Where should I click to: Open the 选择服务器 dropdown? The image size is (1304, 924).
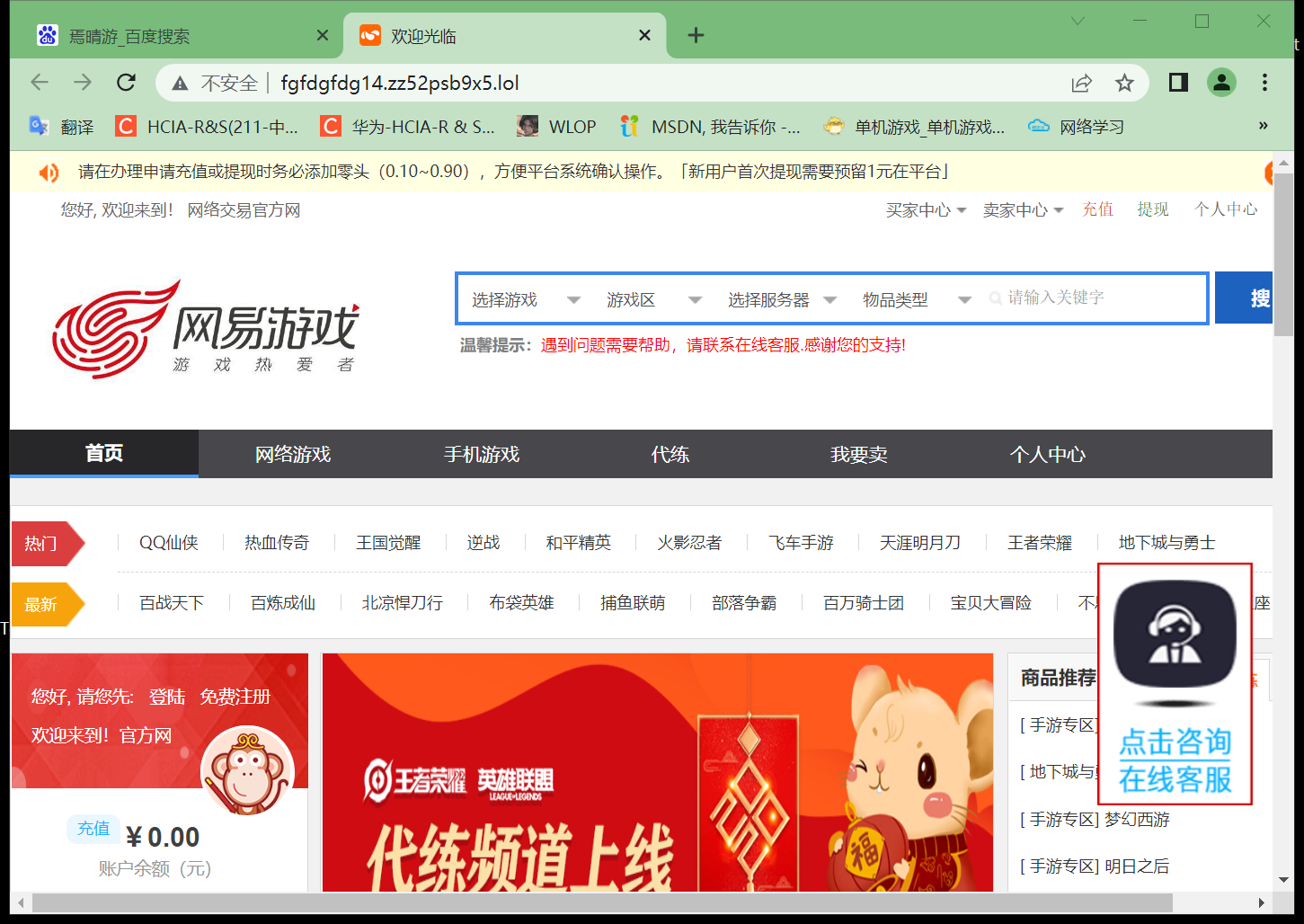782,299
